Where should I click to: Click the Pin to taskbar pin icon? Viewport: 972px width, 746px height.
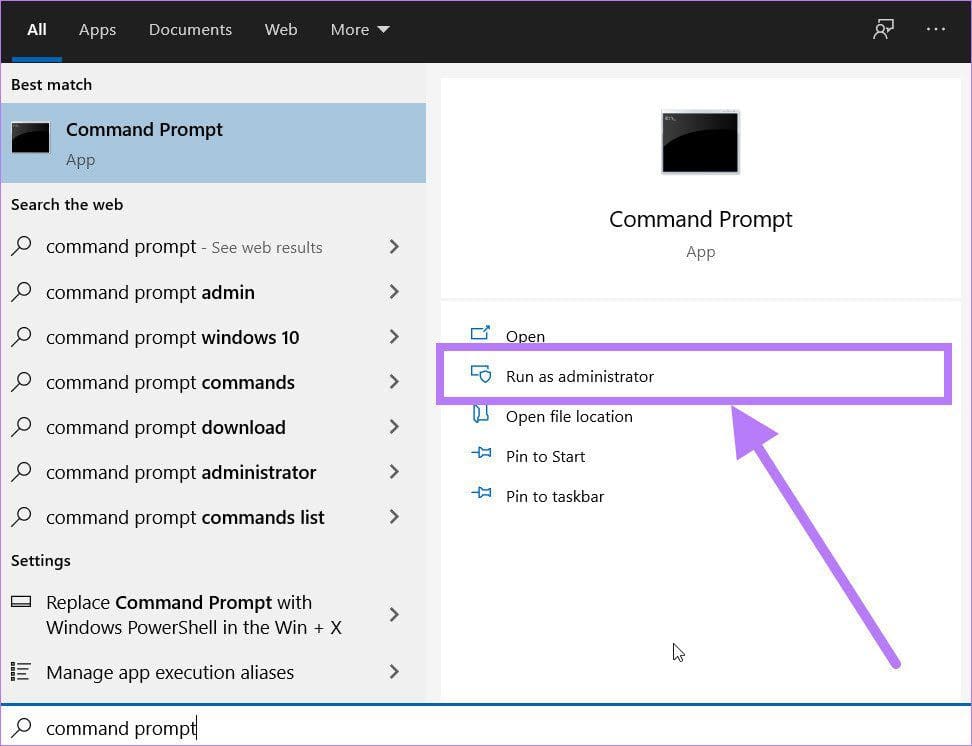pos(481,493)
